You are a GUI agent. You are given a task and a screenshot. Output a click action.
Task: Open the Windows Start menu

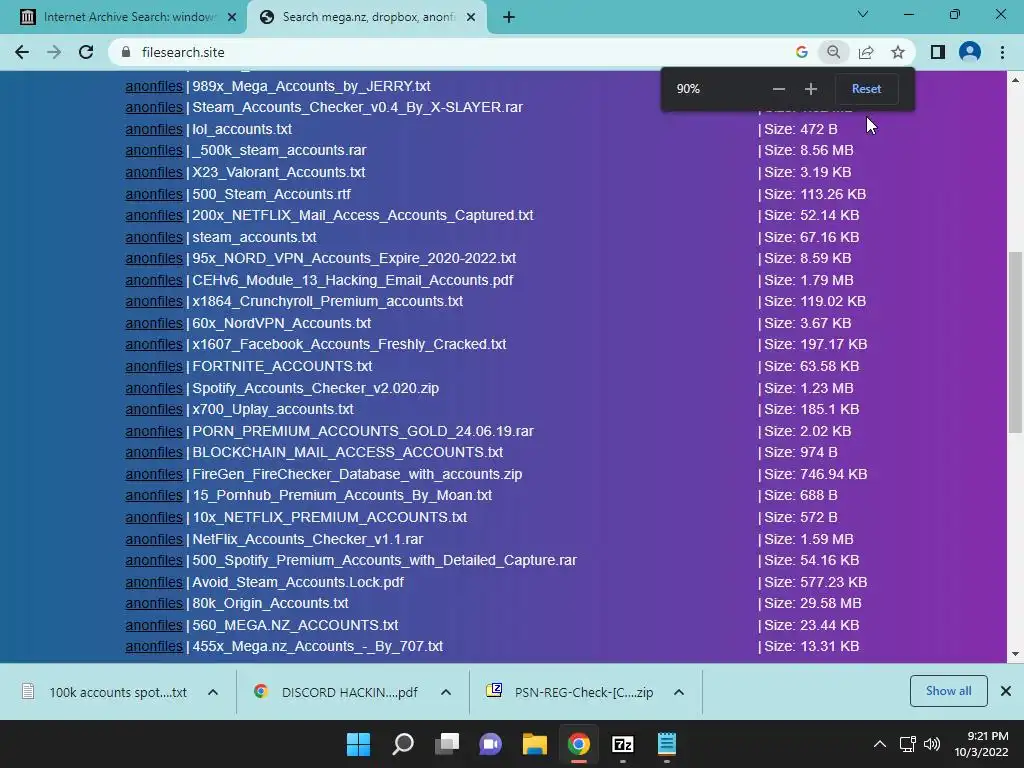tap(358, 744)
